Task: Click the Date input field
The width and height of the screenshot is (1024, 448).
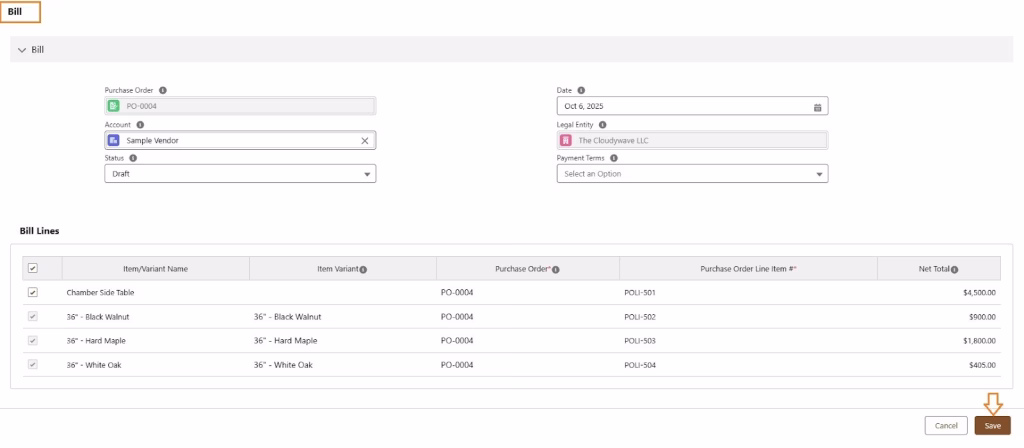Action: pyautogui.click(x=680, y=107)
